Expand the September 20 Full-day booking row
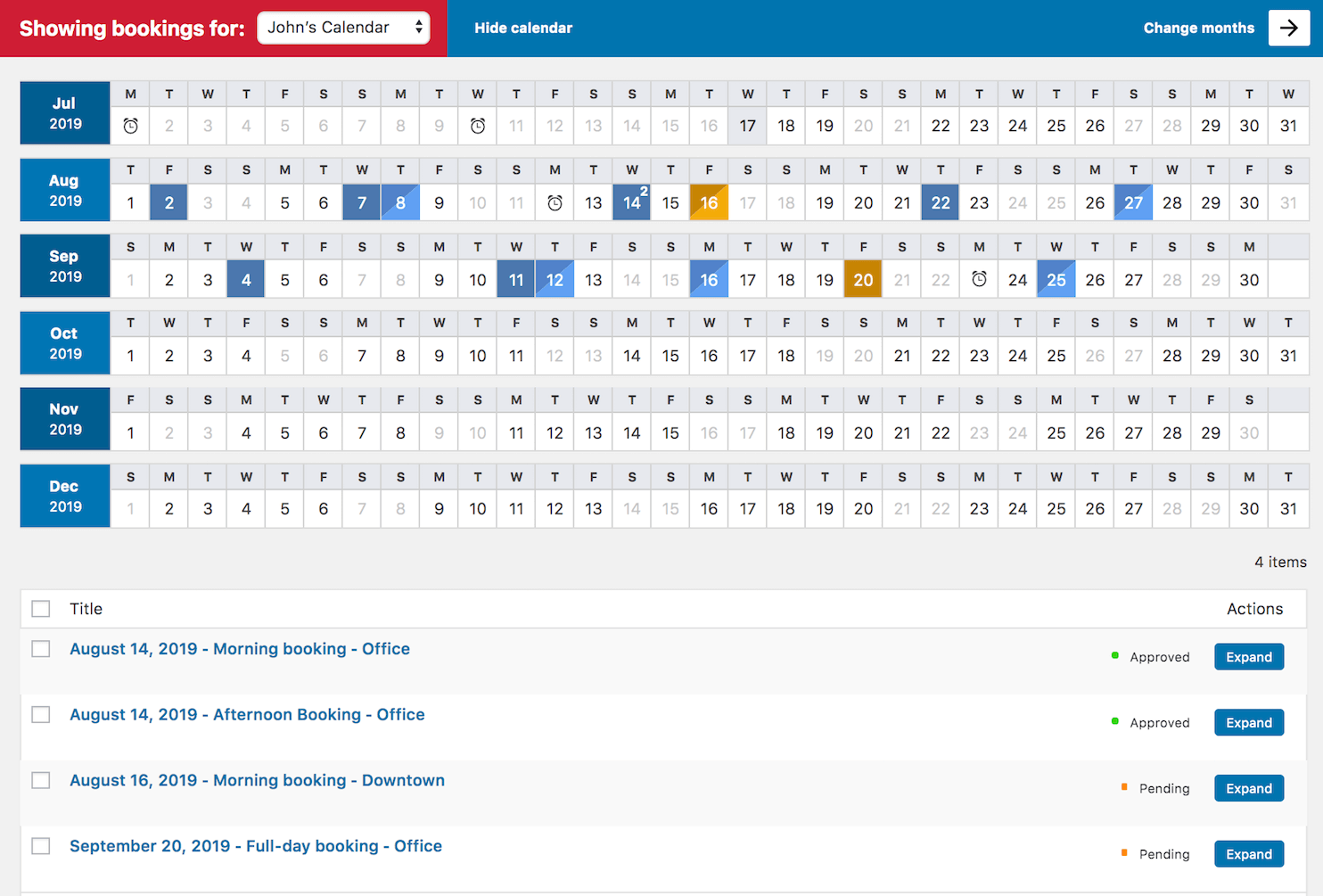 coord(1249,854)
